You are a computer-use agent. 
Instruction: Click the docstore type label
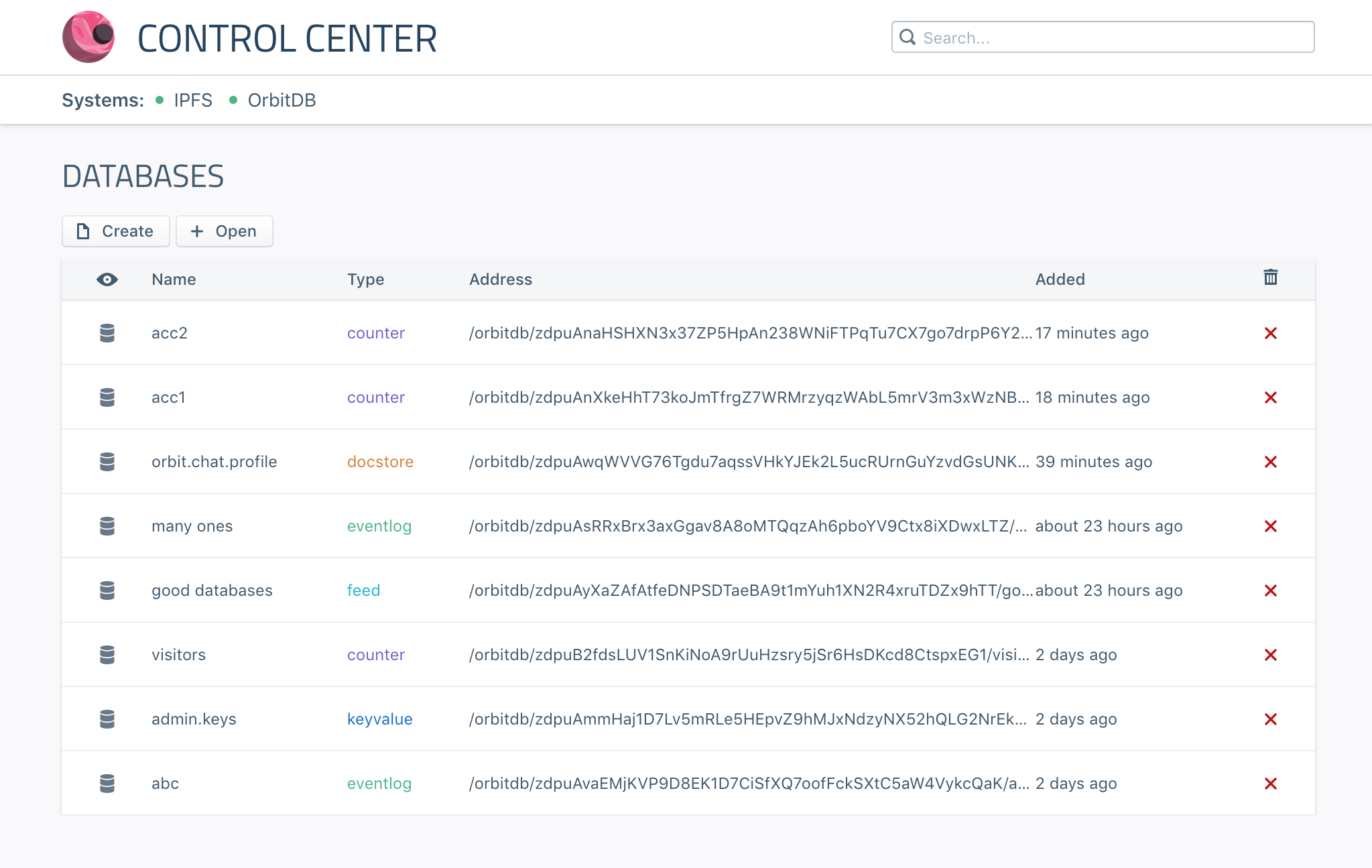(380, 462)
